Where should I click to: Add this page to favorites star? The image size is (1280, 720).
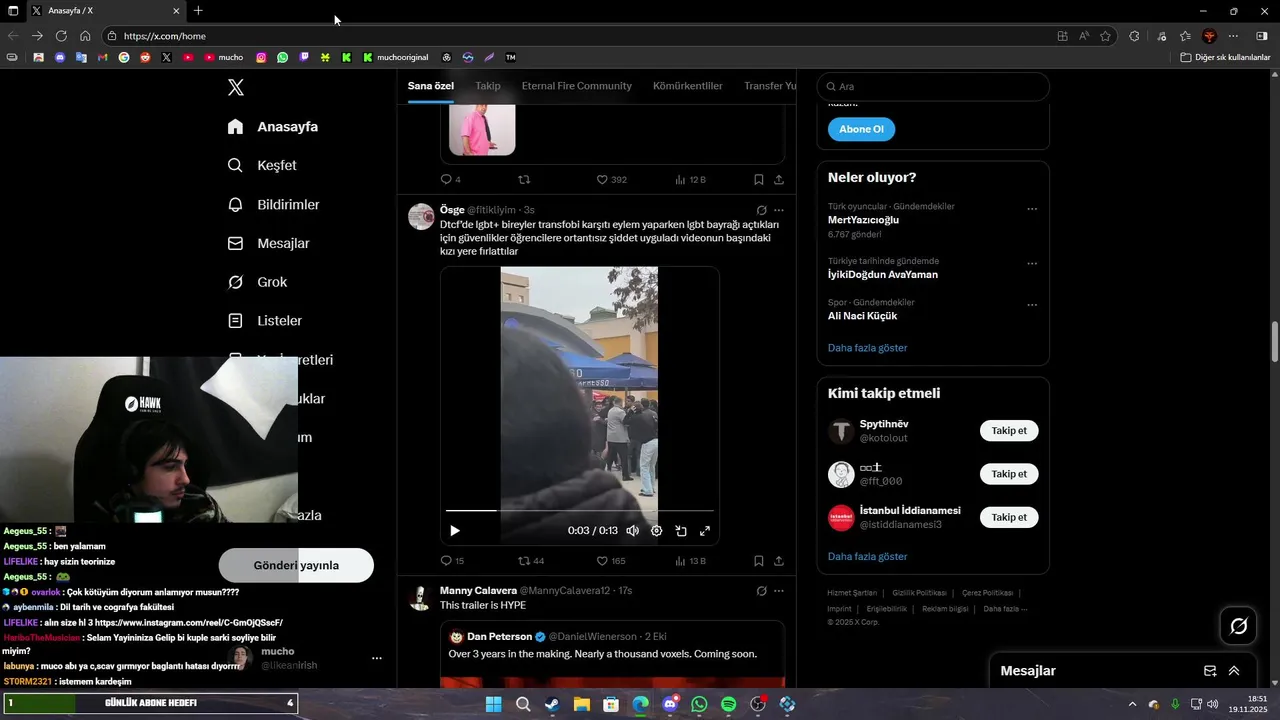[x=1105, y=36]
